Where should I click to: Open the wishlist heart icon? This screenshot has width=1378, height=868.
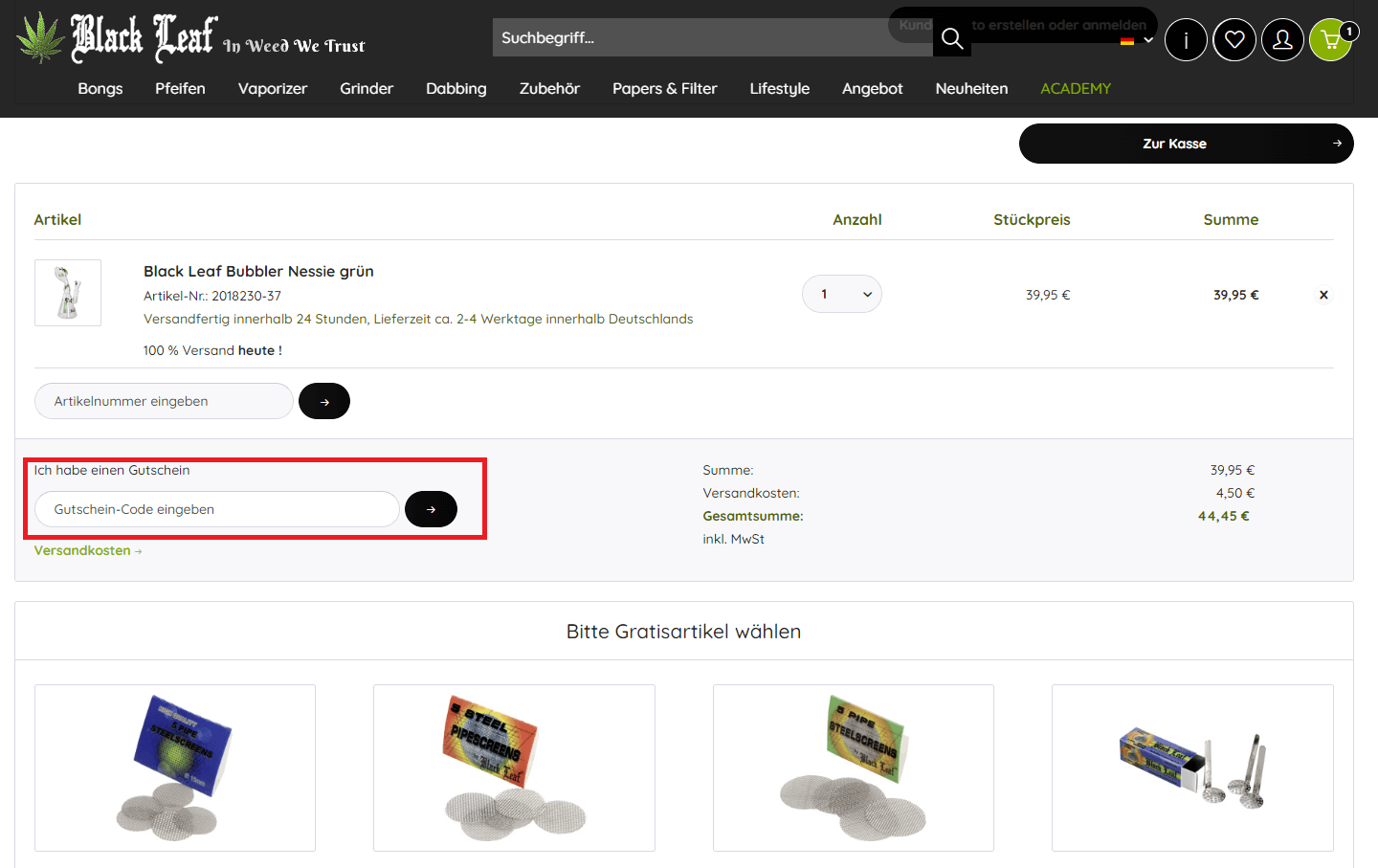1234,40
